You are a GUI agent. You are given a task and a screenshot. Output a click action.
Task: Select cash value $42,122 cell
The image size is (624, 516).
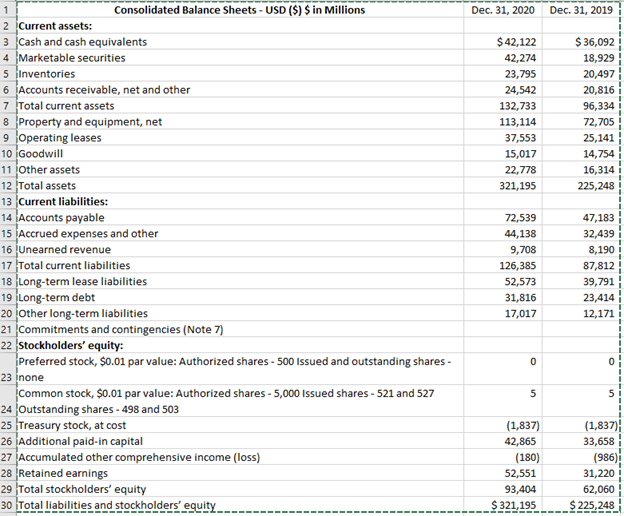(x=503, y=42)
